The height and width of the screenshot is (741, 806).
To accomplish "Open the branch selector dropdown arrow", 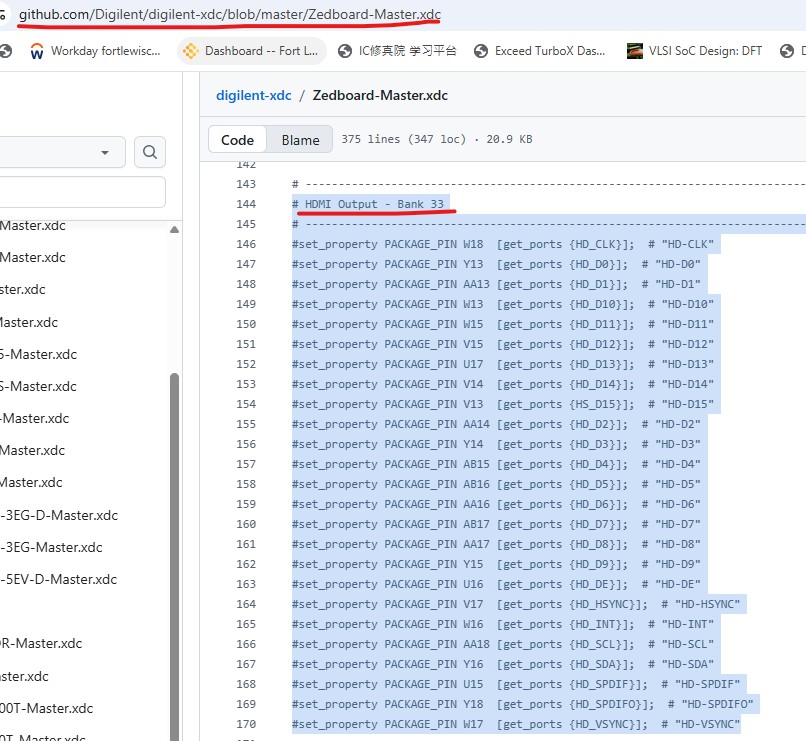I will click(105, 152).
